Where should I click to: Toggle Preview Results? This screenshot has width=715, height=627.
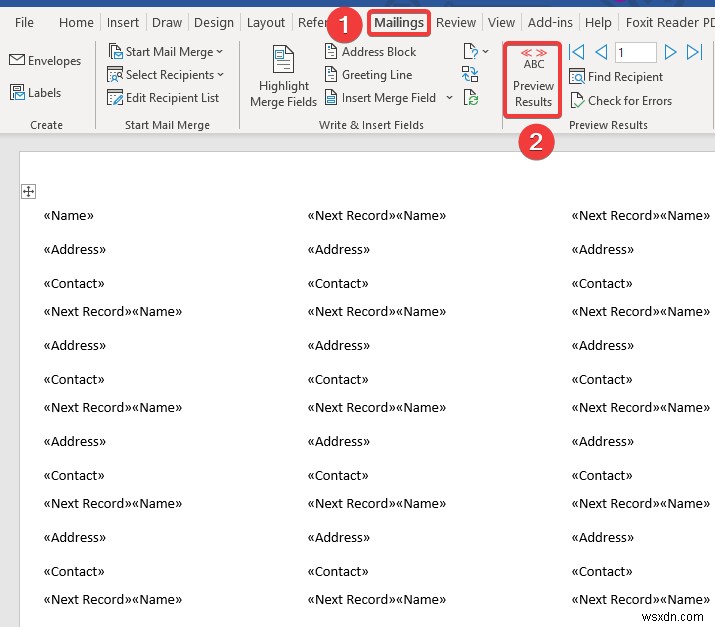533,79
